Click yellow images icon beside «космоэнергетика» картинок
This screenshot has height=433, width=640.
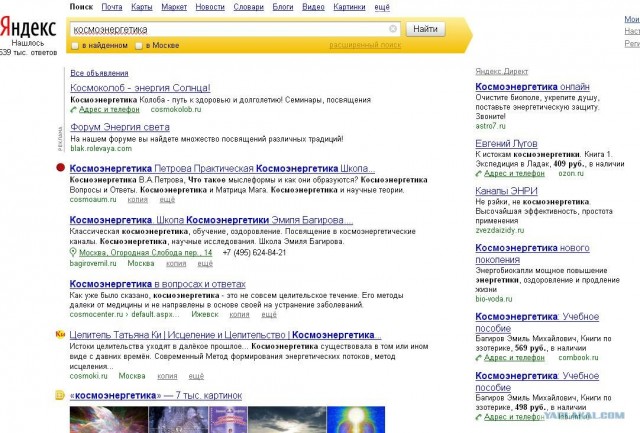click(x=60, y=395)
